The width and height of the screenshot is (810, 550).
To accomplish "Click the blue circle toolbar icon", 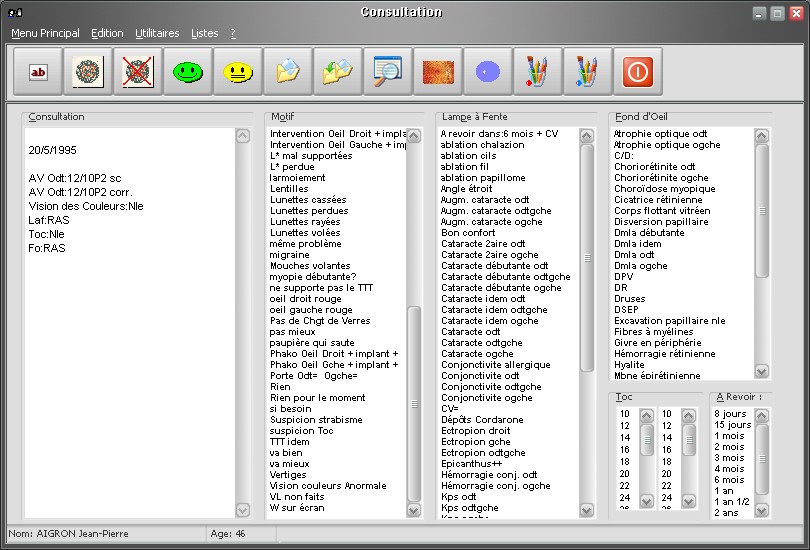I will click(488, 72).
